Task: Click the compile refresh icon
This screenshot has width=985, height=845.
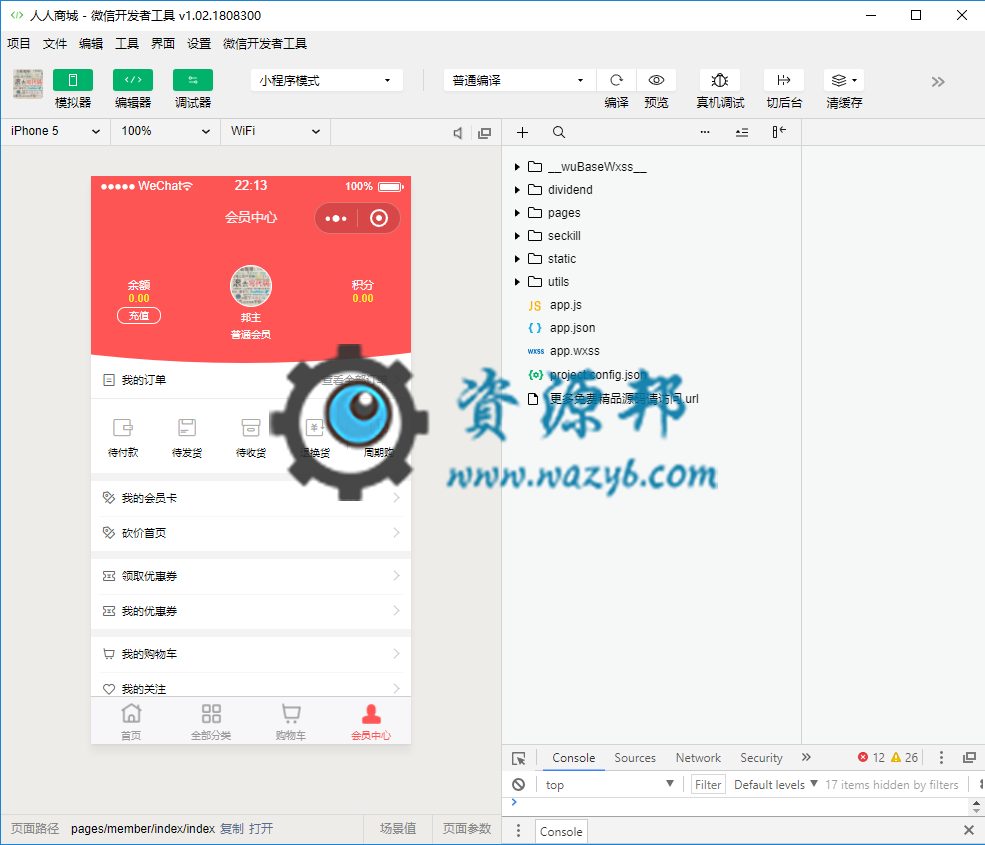Action: tap(616, 80)
